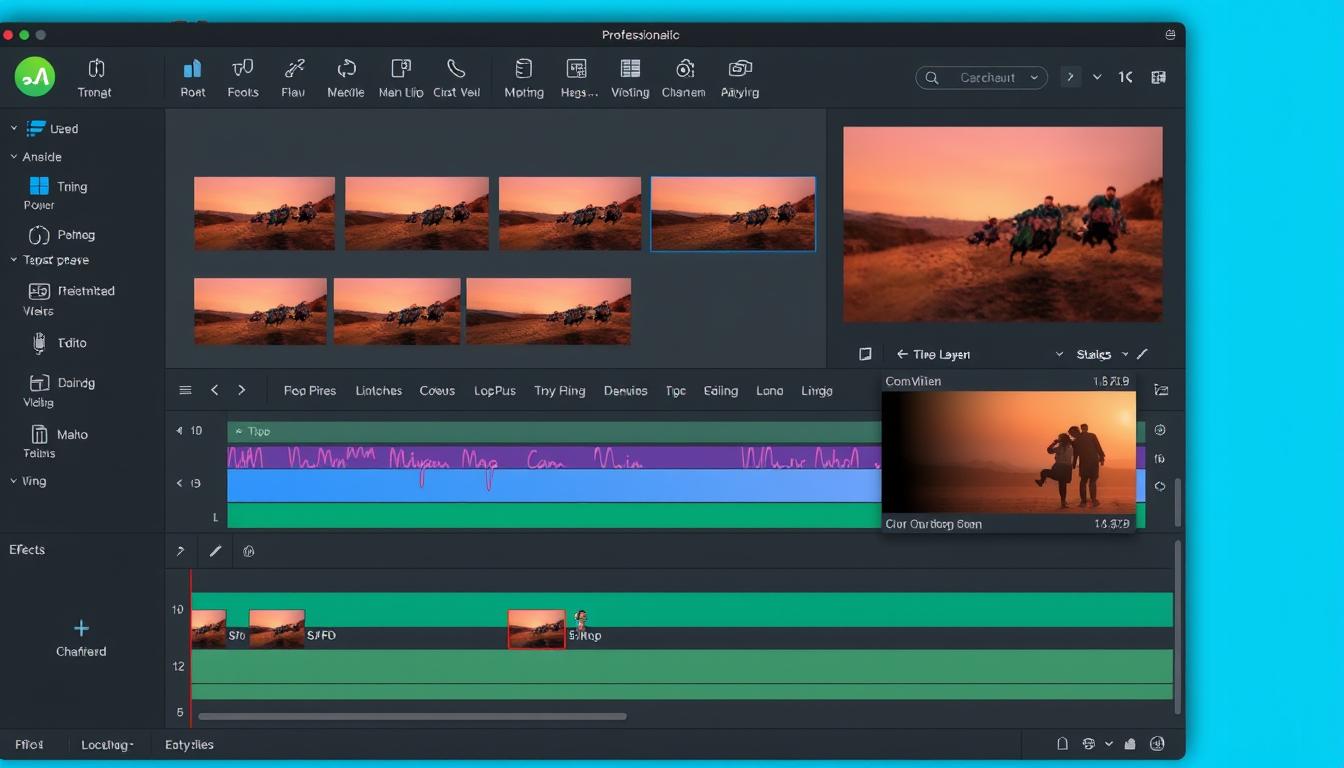Select the red-outlined clip on track 10
The image size is (1344, 768).
(536, 630)
